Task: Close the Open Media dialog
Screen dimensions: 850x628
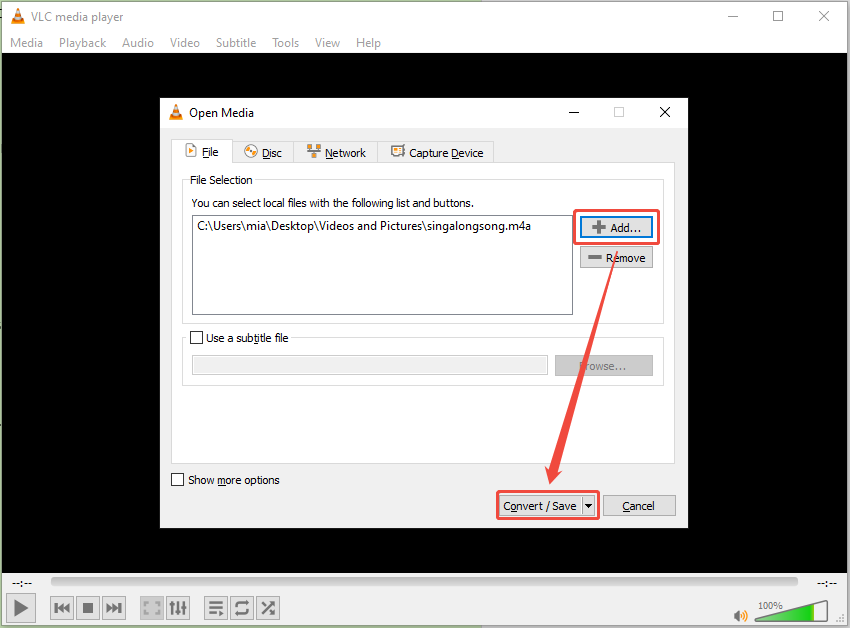Action: point(665,112)
